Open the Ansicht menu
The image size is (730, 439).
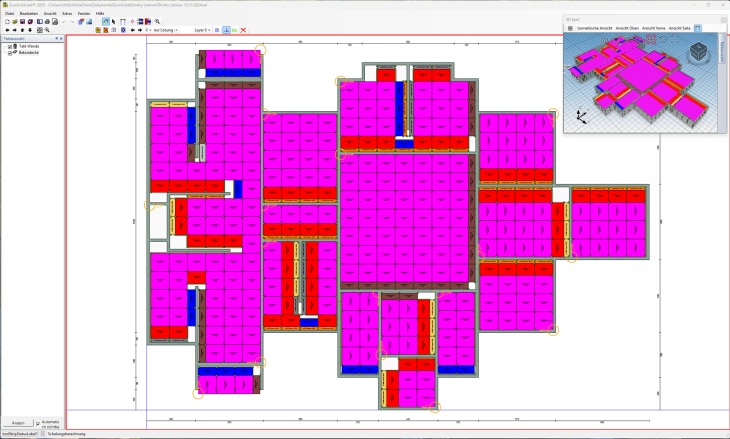coord(49,13)
